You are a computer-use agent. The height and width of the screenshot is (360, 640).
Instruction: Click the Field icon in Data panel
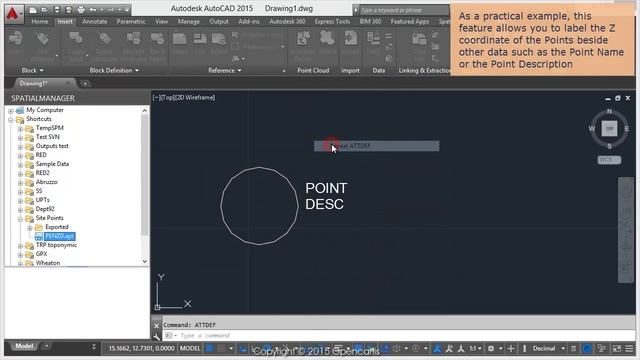373,39
